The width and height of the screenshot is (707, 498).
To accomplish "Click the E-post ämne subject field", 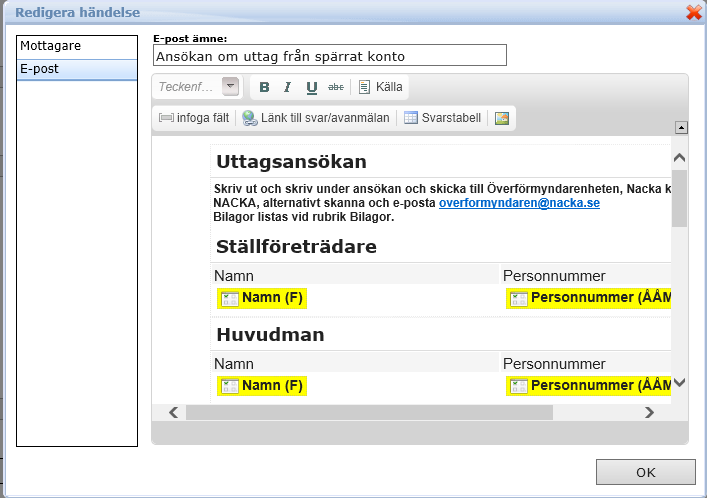I will click(330, 56).
